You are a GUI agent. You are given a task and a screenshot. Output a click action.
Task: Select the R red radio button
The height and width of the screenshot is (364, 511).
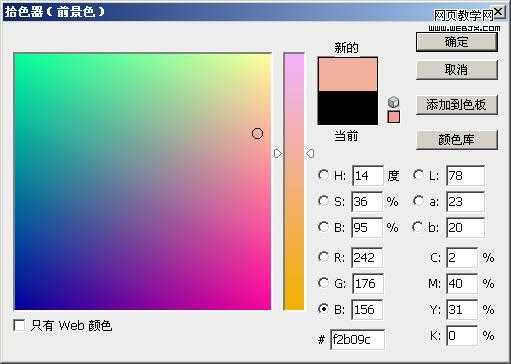pyautogui.click(x=323, y=257)
